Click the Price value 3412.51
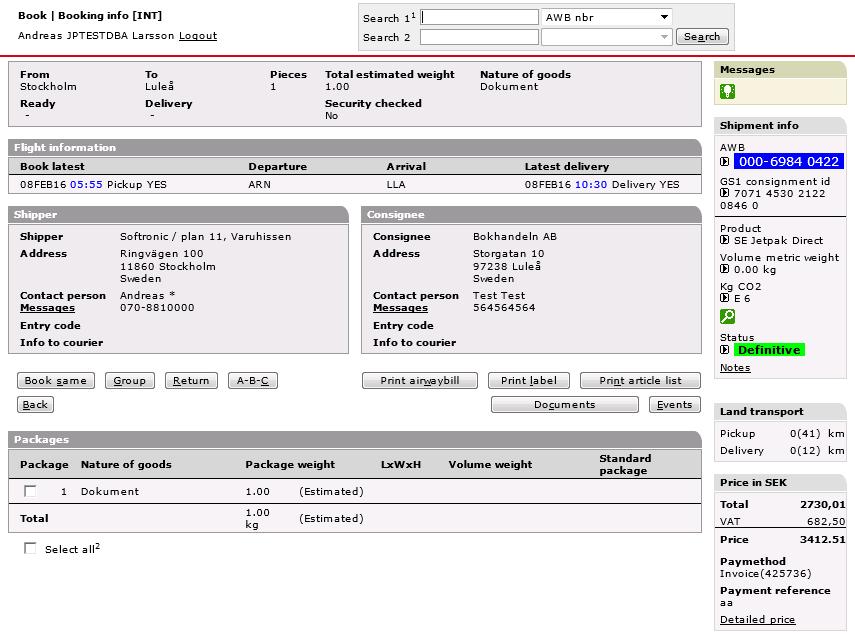 tap(822, 539)
